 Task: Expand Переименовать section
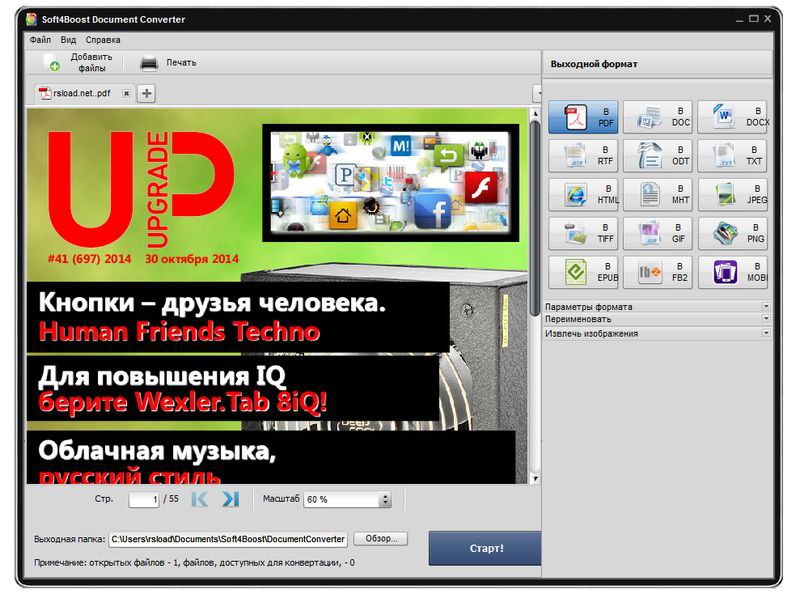point(657,319)
